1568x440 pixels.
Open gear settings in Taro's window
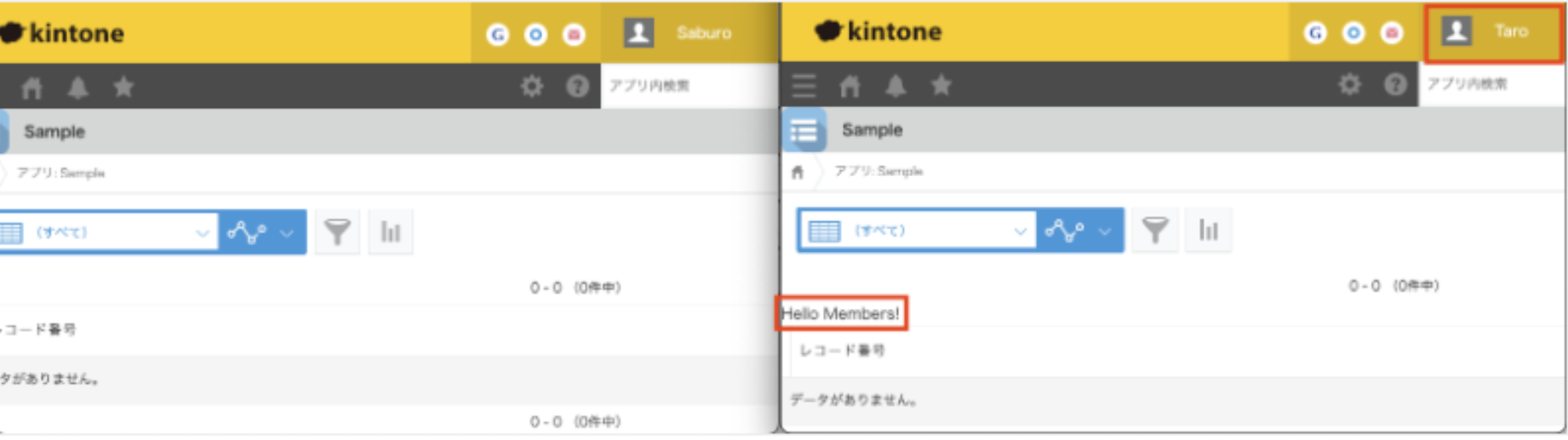point(1349,84)
